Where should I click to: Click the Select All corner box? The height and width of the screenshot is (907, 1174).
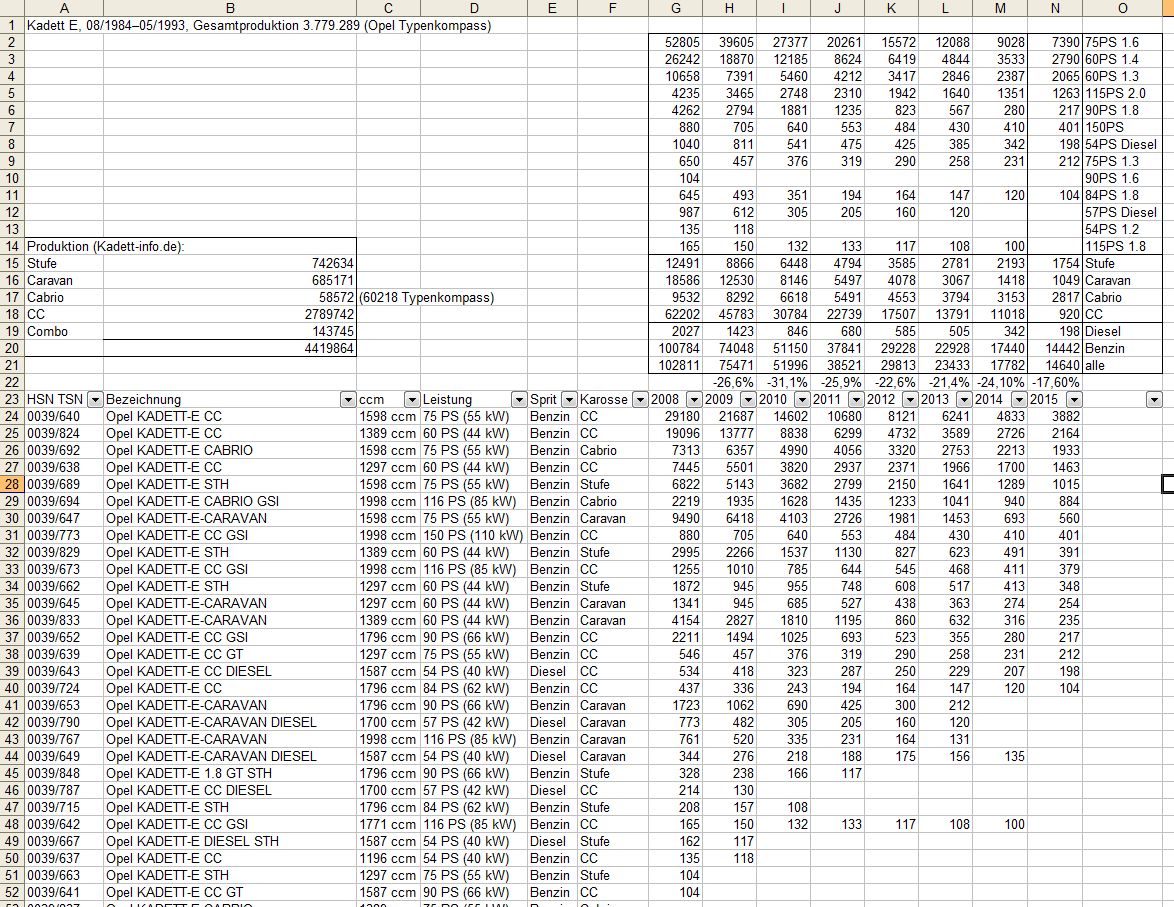[12, 8]
